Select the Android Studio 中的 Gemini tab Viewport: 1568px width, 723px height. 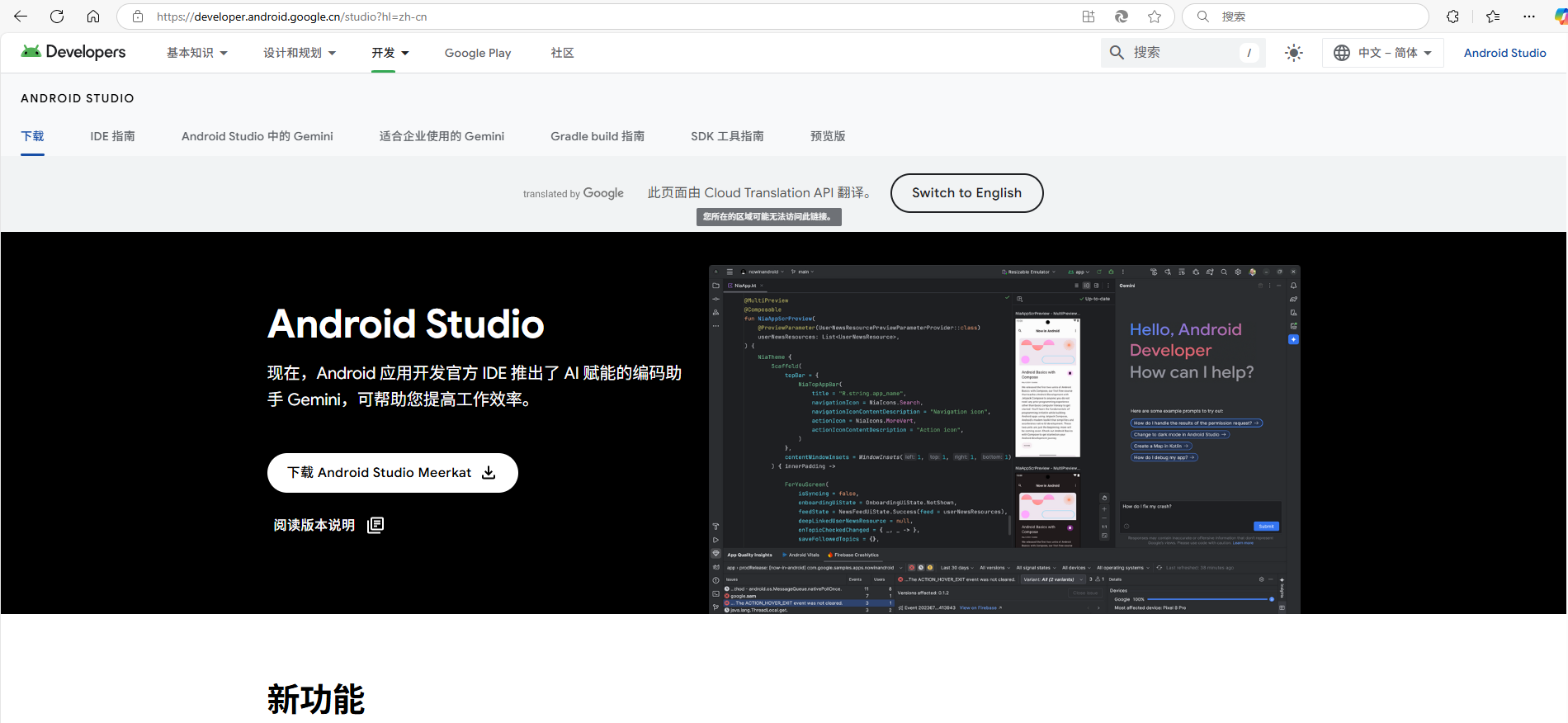click(x=257, y=136)
